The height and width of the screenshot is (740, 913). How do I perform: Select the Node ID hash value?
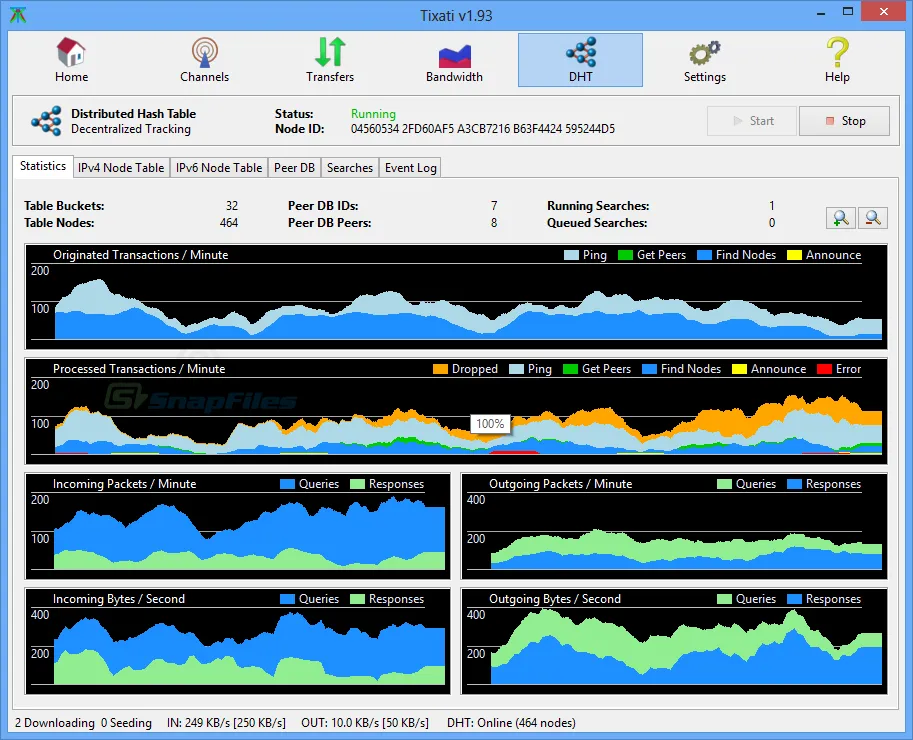483,129
